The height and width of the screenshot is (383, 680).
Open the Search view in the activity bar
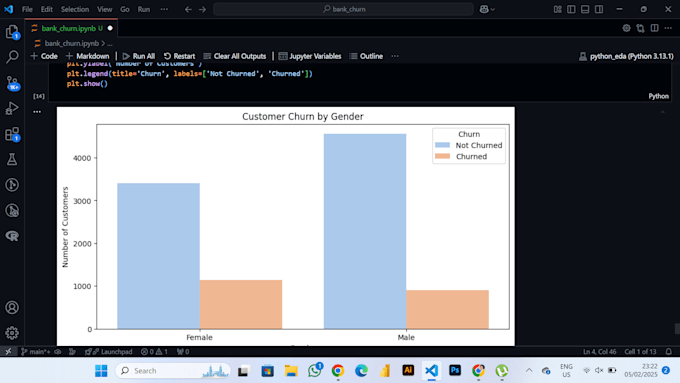pos(12,56)
